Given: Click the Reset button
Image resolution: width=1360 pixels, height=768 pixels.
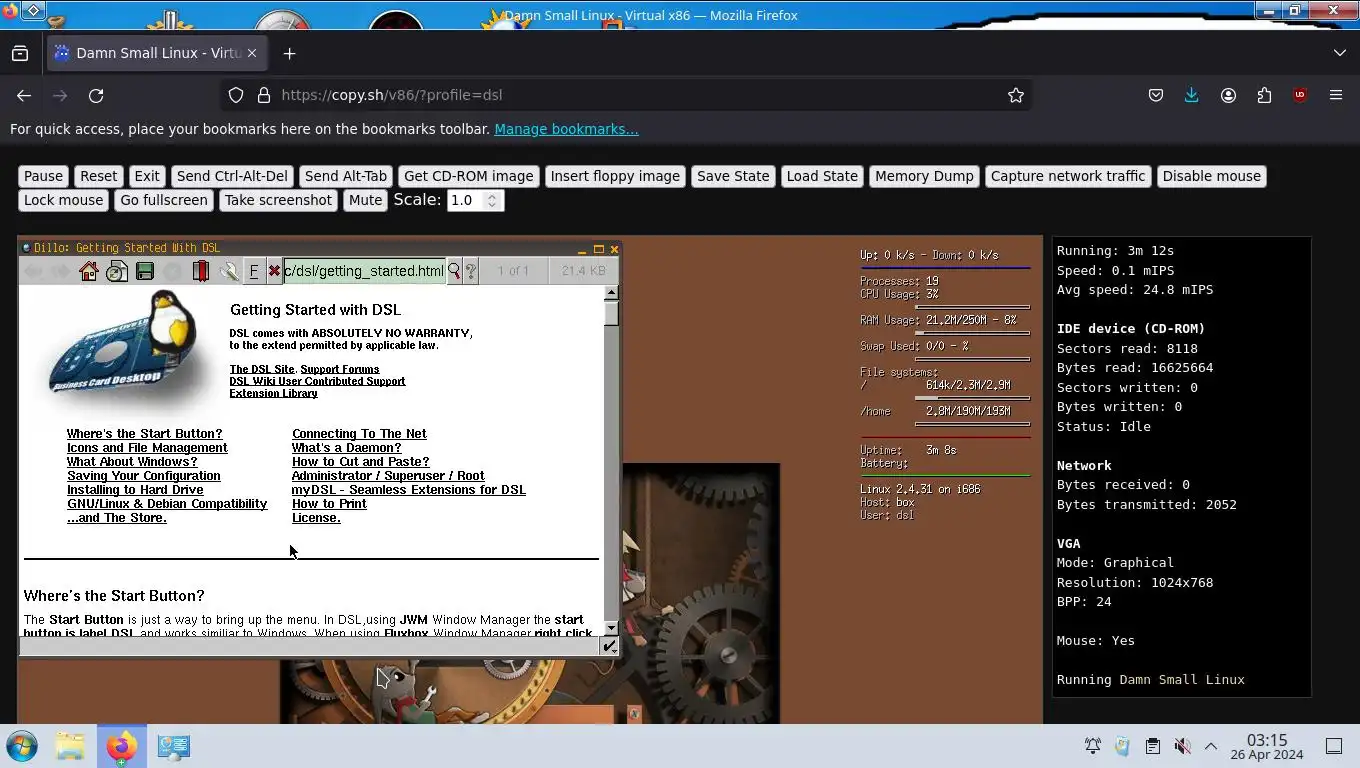Looking at the screenshot, I should (98, 176).
